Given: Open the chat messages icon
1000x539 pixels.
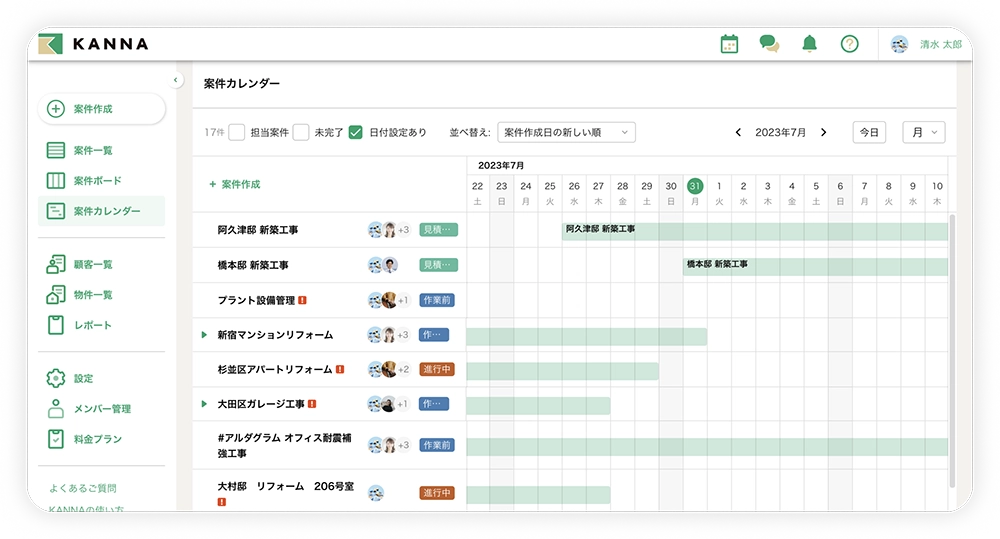Looking at the screenshot, I should (769, 44).
